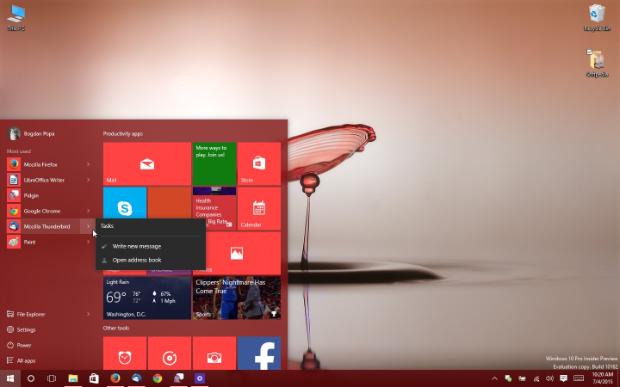Select the zipped folder desktop icon
This screenshot has width=620, height=387.
(597, 63)
